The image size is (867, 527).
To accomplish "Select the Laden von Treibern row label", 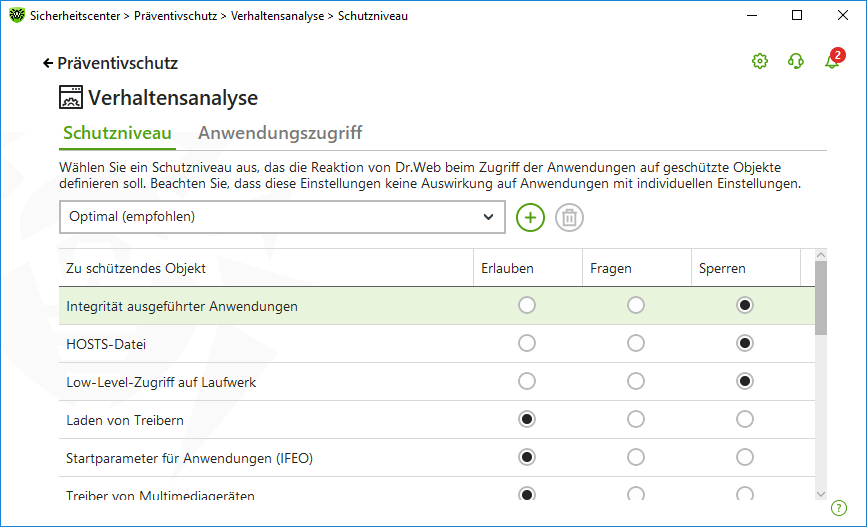I will 125,420.
